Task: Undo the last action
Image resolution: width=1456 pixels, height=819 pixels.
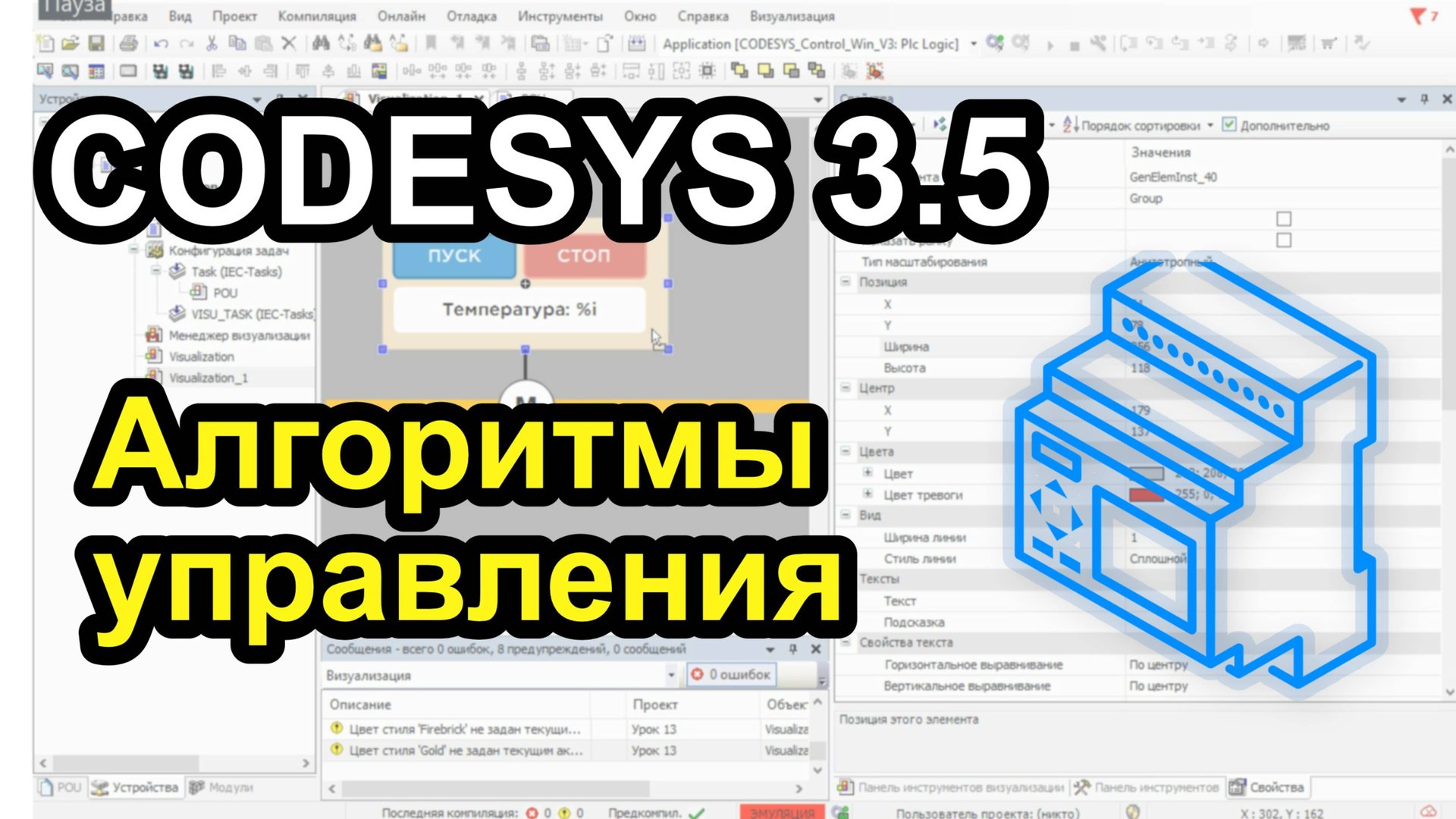Action: pyautogui.click(x=161, y=44)
